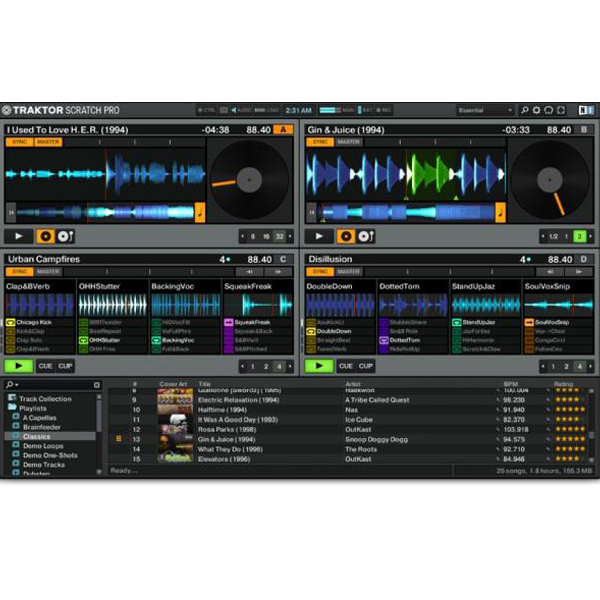Click the Deck A play button
600x600 pixels.
(18, 236)
